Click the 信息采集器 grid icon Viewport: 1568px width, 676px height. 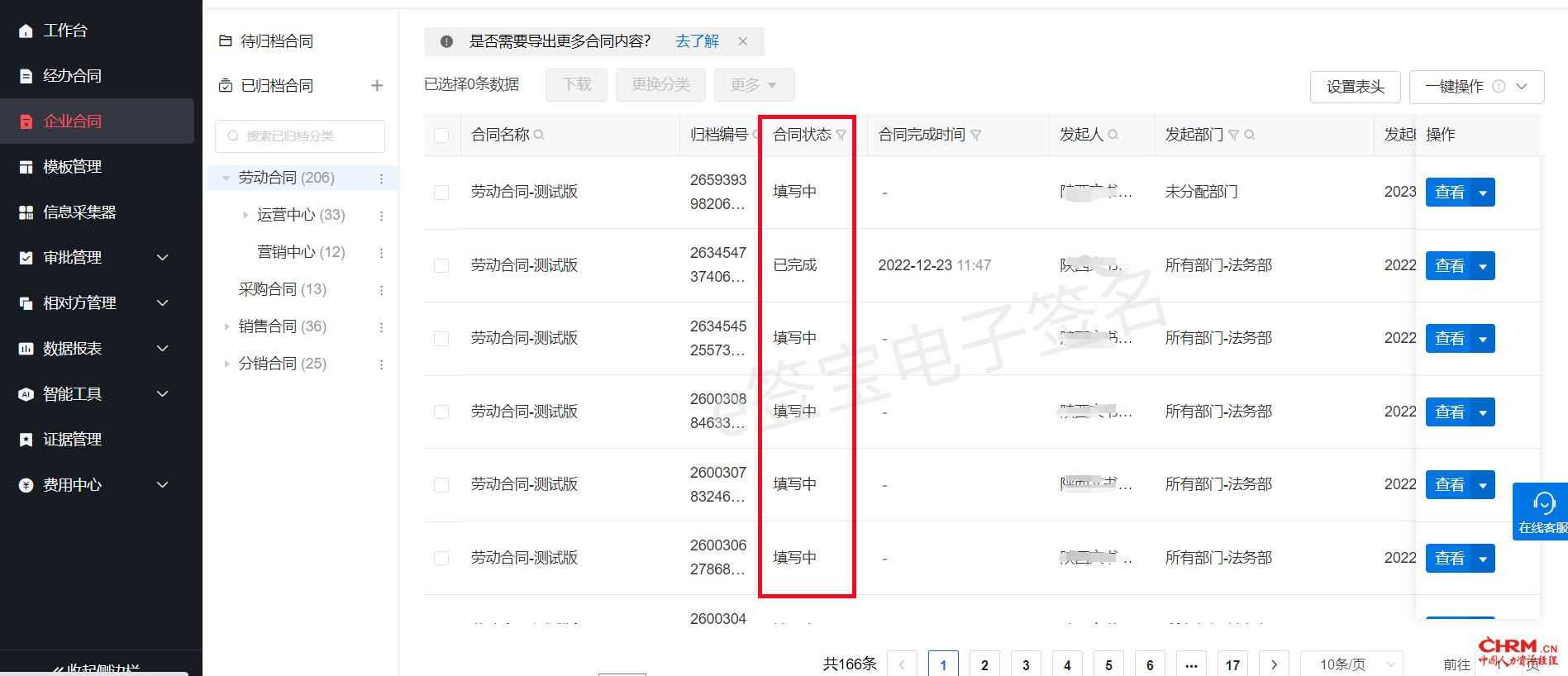click(x=26, y=212)
